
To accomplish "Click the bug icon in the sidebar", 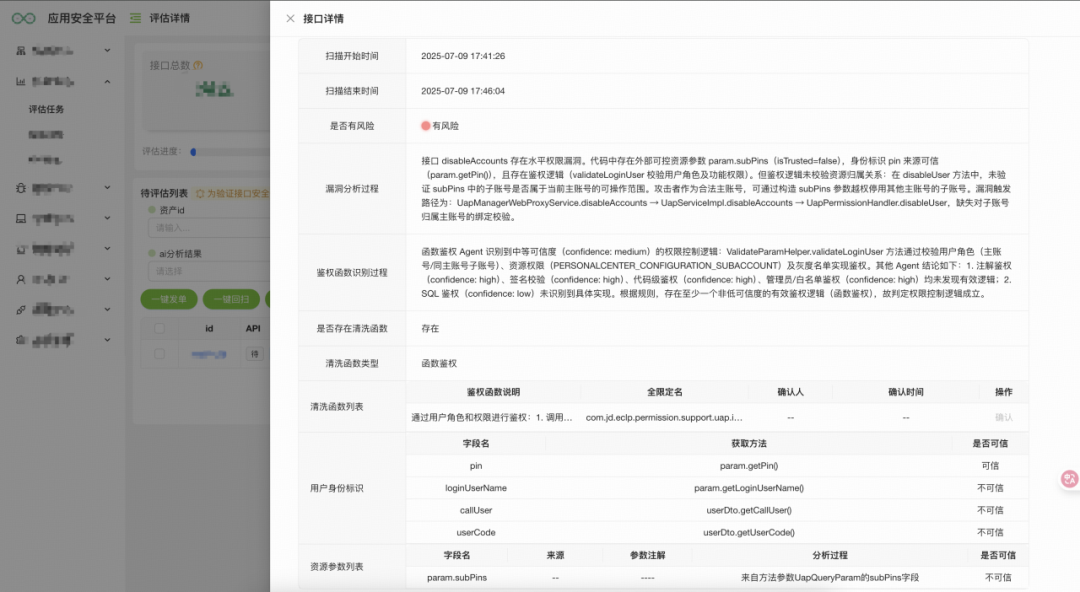I will [x=21, y=188].
